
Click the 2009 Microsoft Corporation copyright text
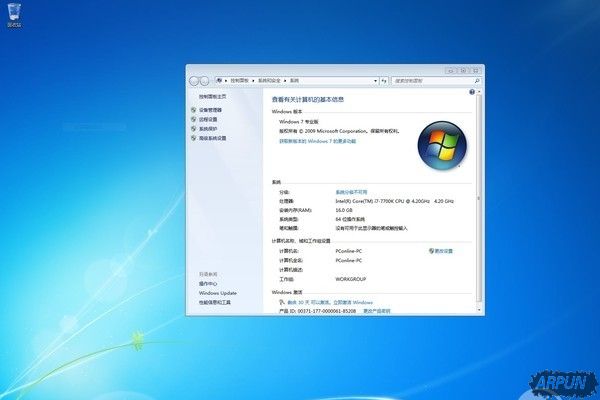click(x=339, y=131)
